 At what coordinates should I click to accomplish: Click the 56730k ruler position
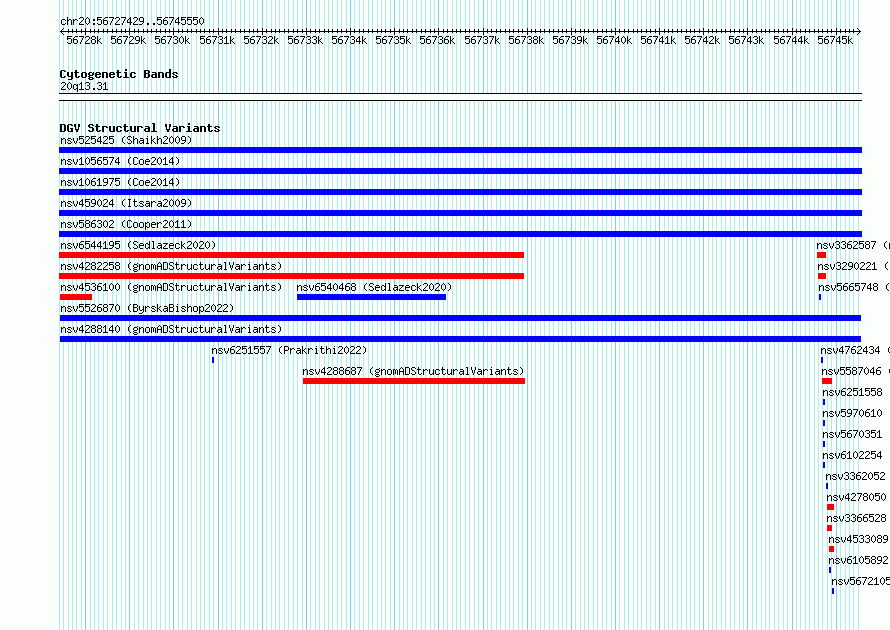[x=172, y=40]
